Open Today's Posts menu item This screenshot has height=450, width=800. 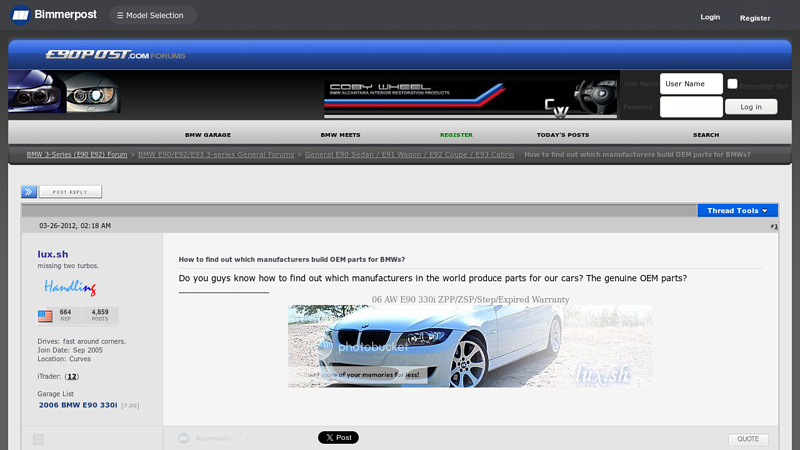(563, 135)
